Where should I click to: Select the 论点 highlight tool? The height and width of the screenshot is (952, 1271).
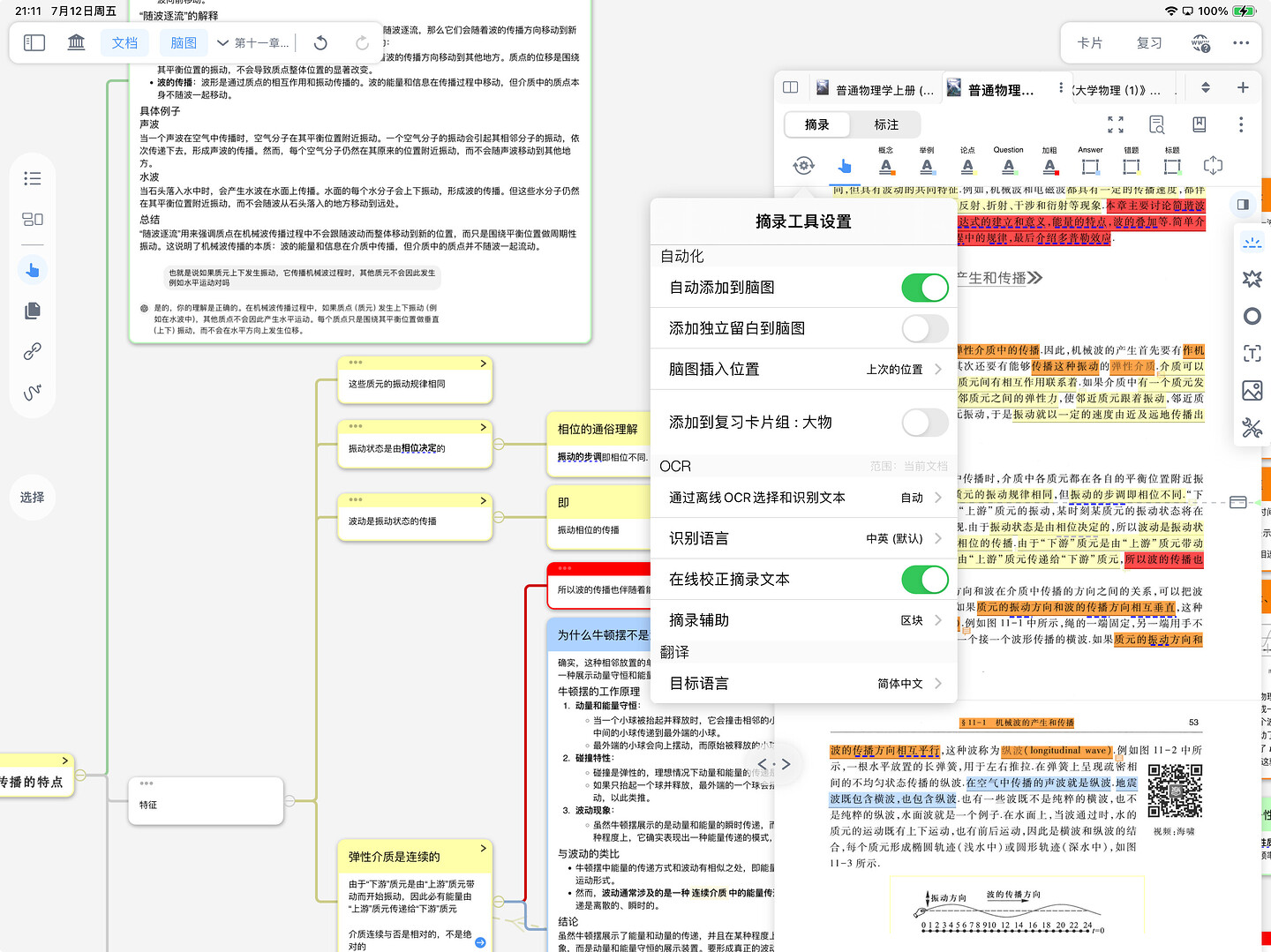[x=967, y=161]
